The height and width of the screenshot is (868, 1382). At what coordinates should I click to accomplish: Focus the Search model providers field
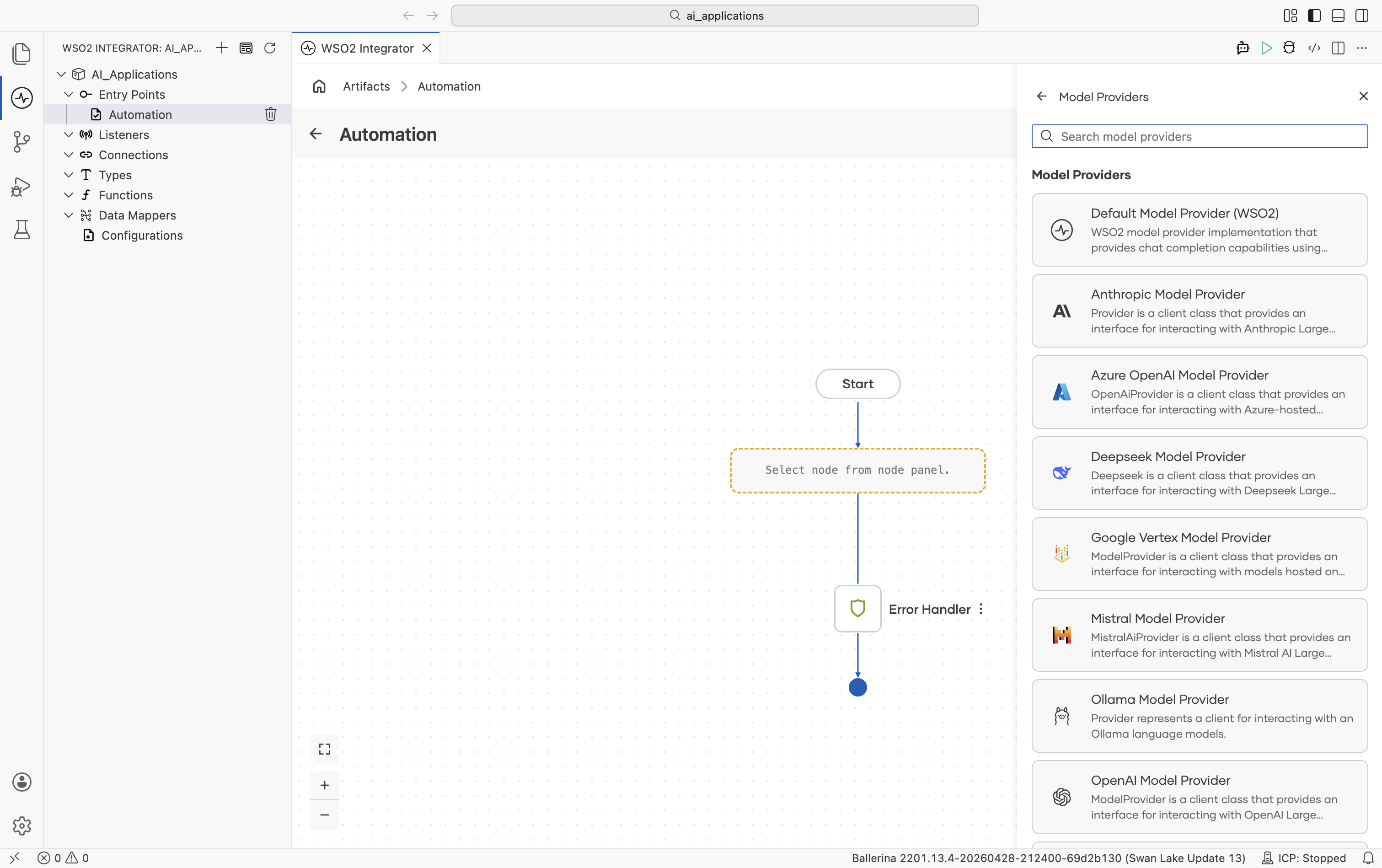pyautogui.click(x=1200, y=137)
